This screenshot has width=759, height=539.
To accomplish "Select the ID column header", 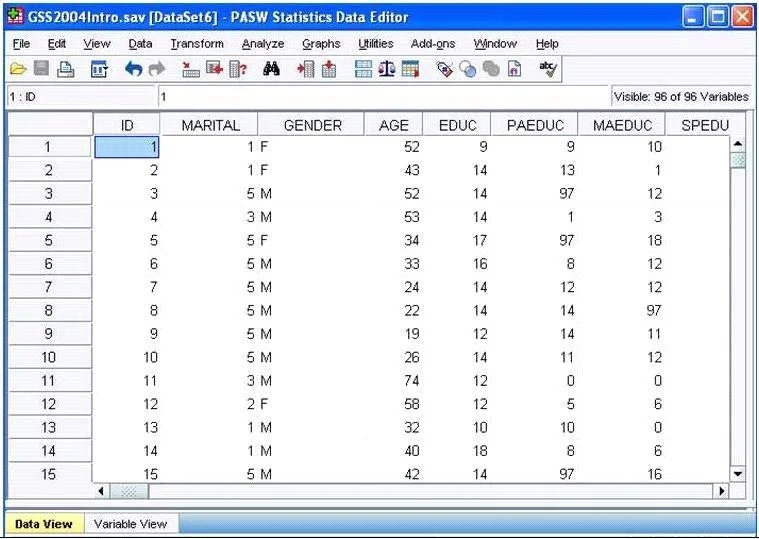I will pos(126,125).
